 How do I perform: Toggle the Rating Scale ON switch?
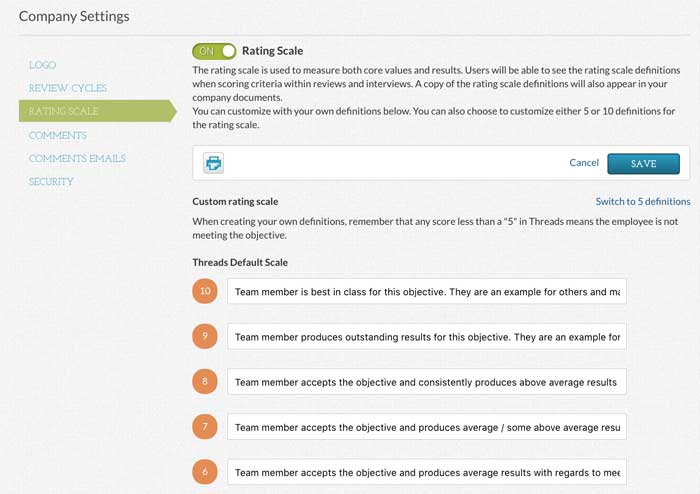(214, 51)
